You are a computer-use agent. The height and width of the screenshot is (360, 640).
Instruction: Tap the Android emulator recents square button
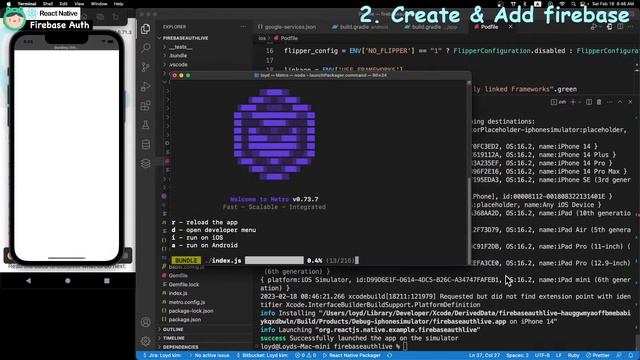[107, 281]
